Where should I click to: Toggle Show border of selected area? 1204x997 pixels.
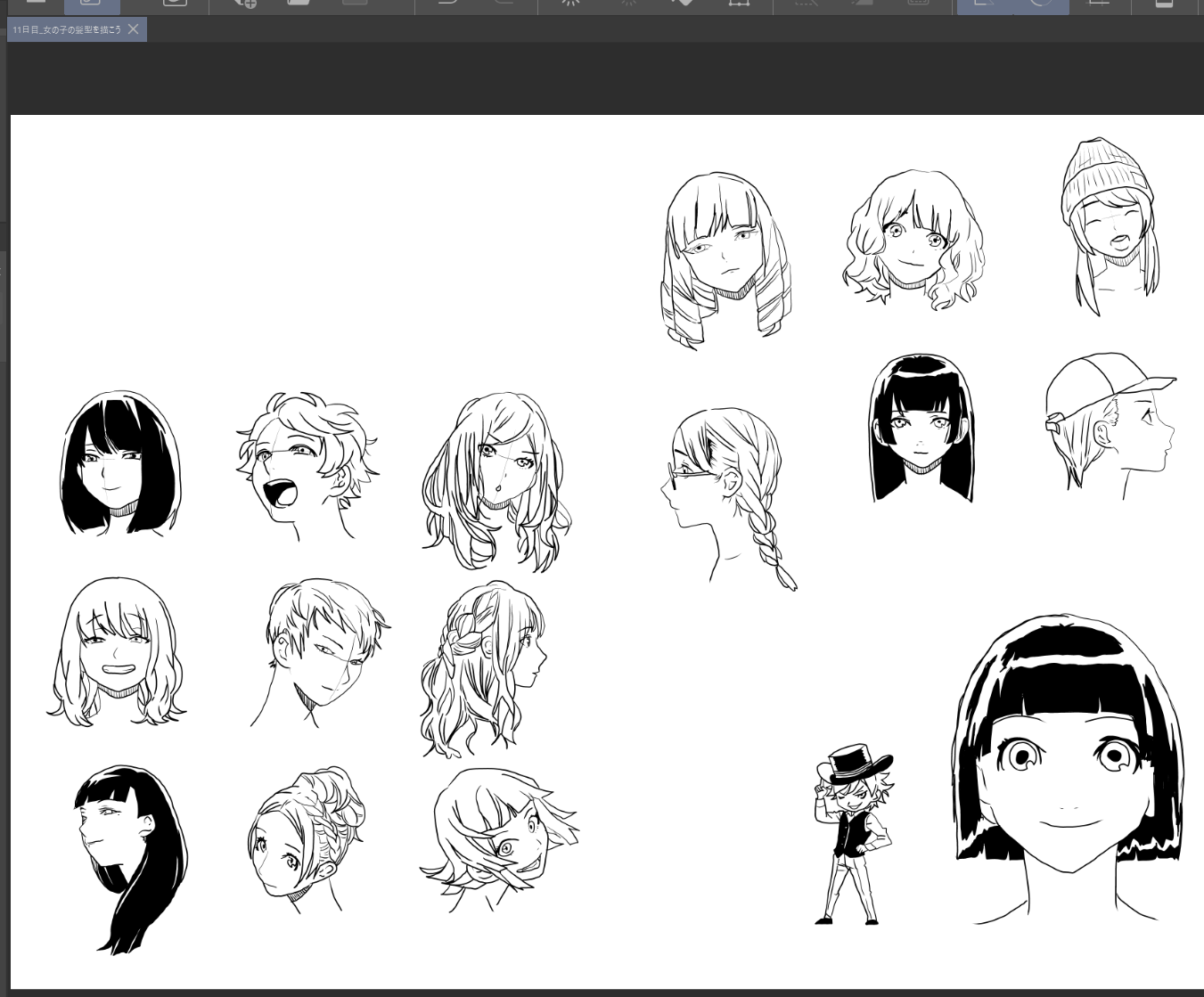(x=917, y=4)
